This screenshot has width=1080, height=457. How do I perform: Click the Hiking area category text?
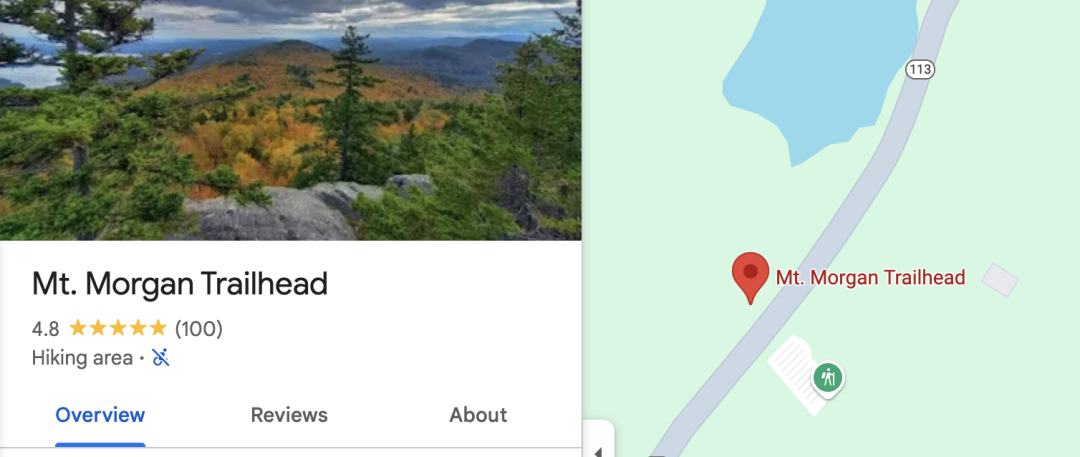click(82, 358)
